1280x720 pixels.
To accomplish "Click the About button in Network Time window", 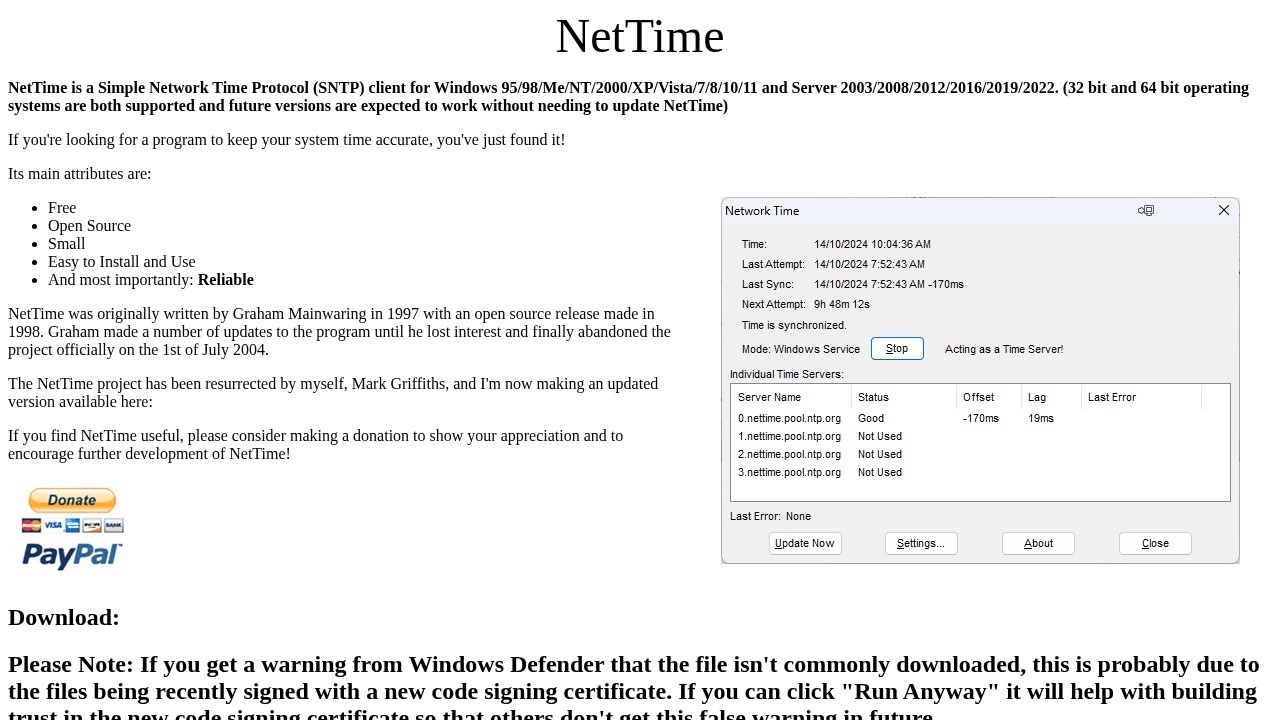I will pyautogui.click(x=1038, y=543).
